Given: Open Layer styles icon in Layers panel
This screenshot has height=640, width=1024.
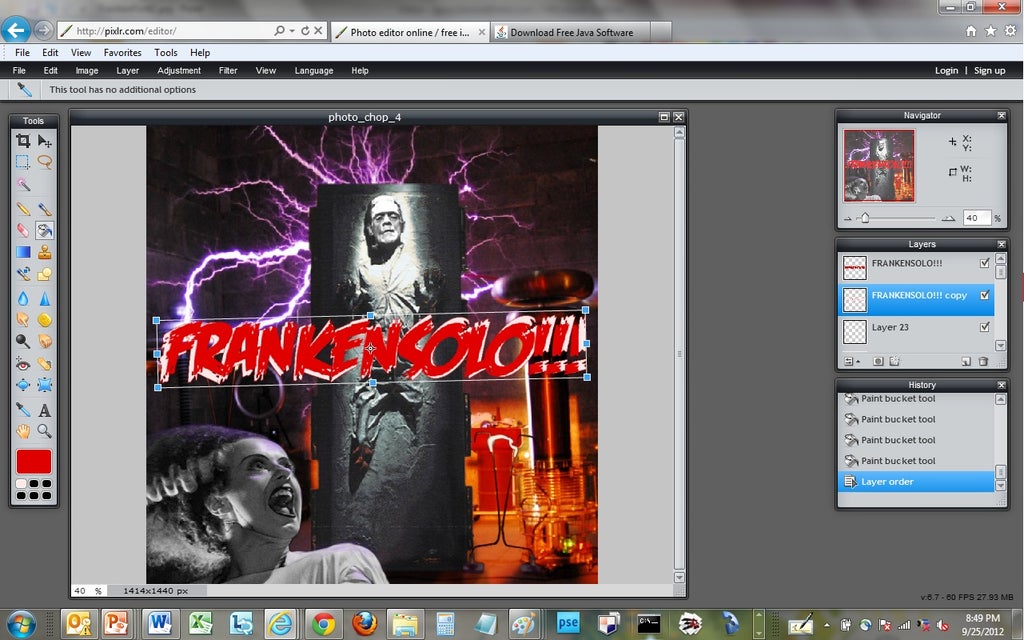Looking at the screenshot, I should (x=895, y=361).
